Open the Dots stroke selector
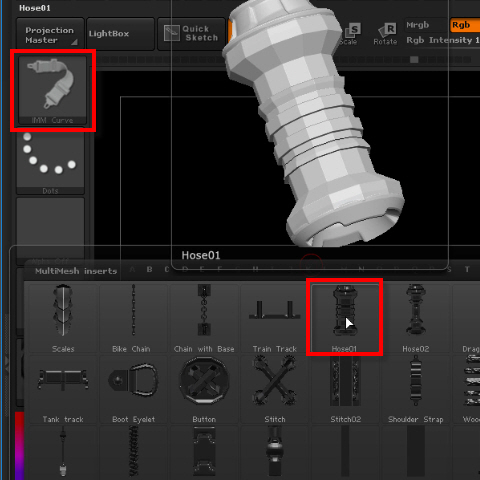This screenshot has height=480, width=480. tap(50, 161)
